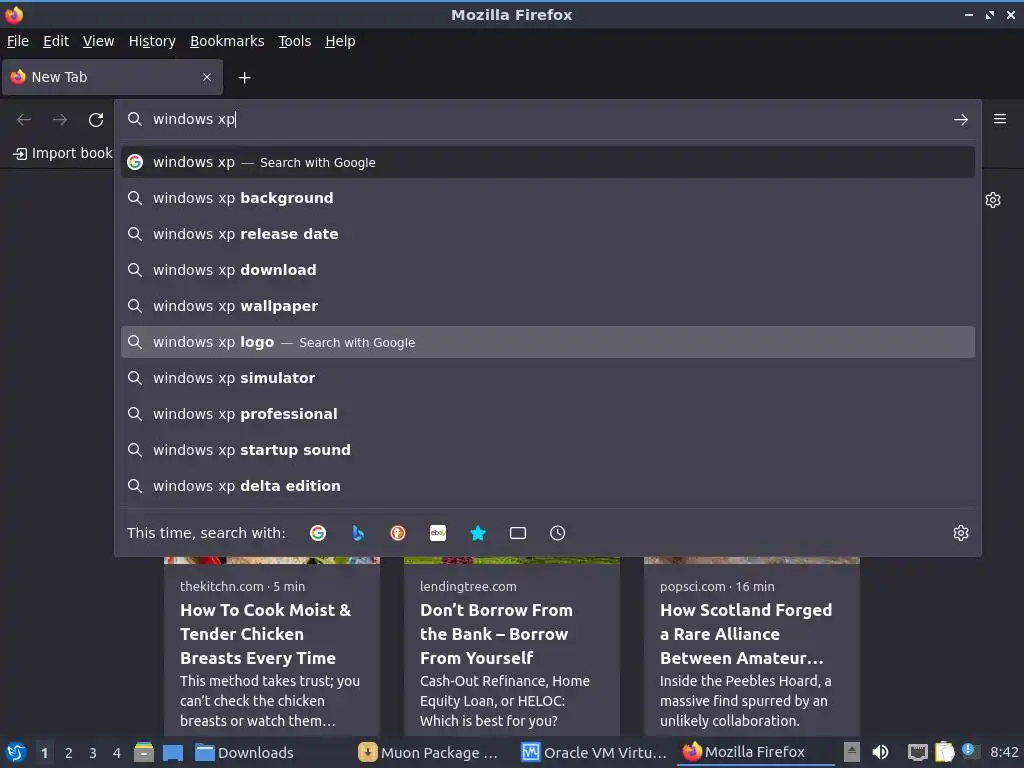The height and width of the screenshot is (768, 1024).
Task: Open the File menu
Action: pyautogui.click(x=18, y=41)
